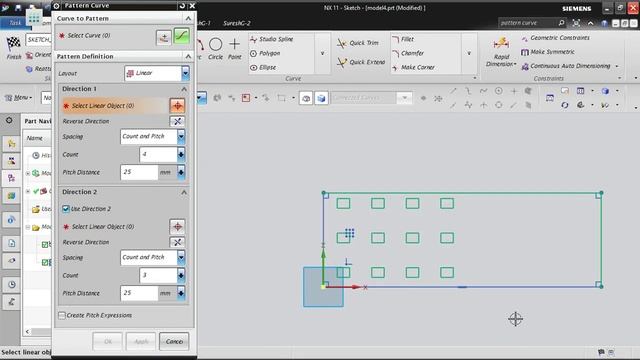Select the Chamfer tool
640x360 pixels.
(408, 53)
